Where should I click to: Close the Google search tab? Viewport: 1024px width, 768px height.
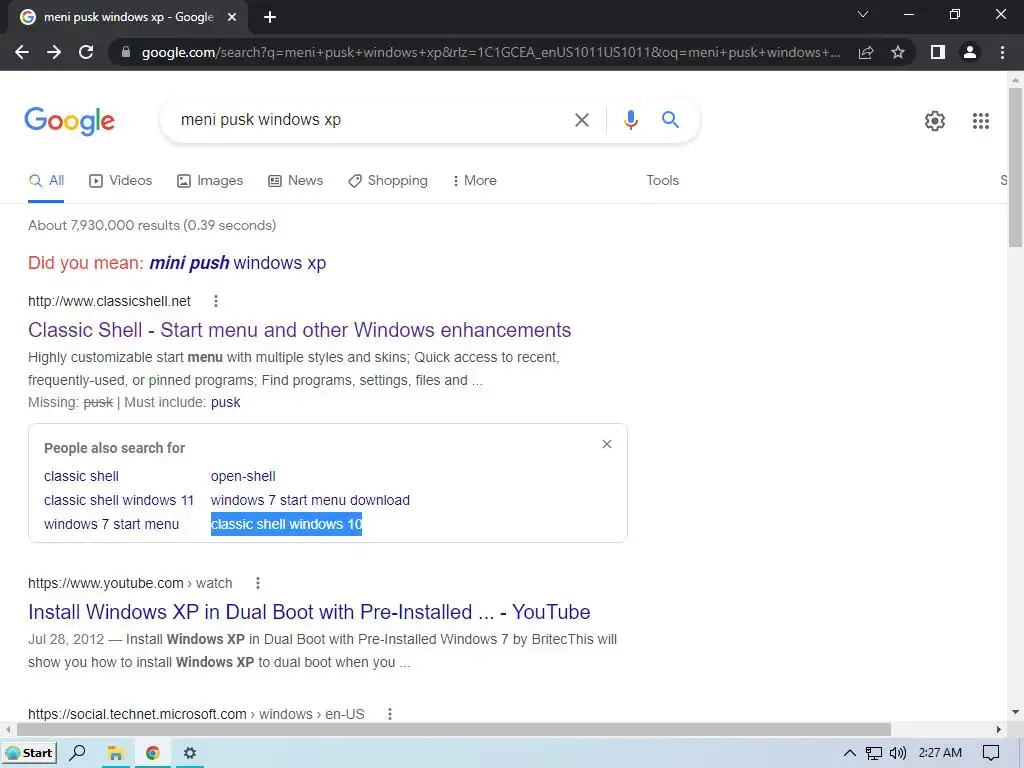click(x=232, y=17)
